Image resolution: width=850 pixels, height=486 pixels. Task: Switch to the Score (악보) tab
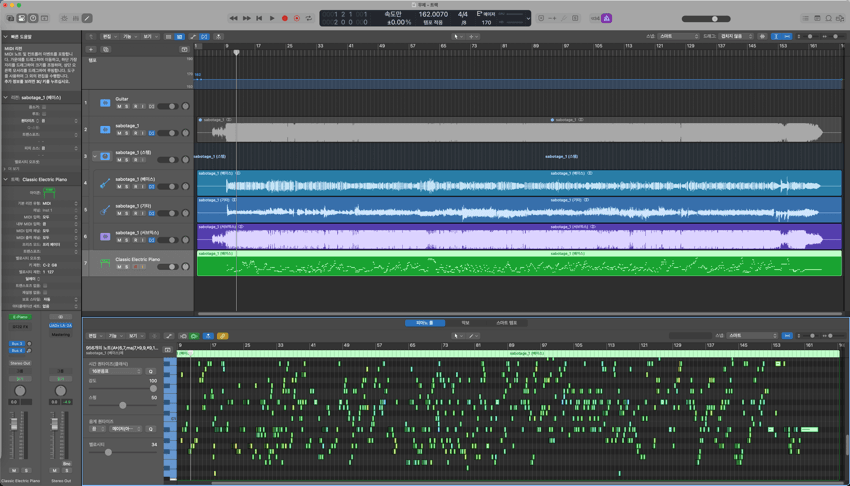465,323
